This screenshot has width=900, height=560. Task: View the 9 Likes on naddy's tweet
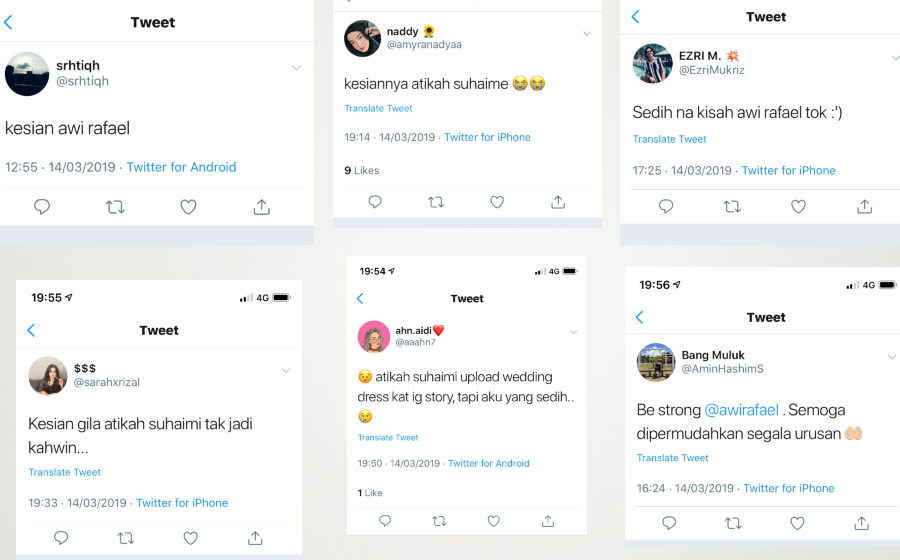click(x=362, y=170)
